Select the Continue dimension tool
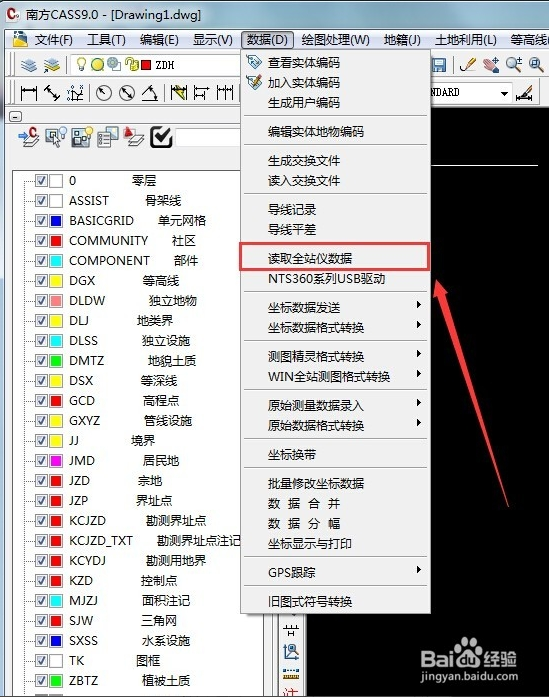549x697 pixels. [x=225, y=93]
